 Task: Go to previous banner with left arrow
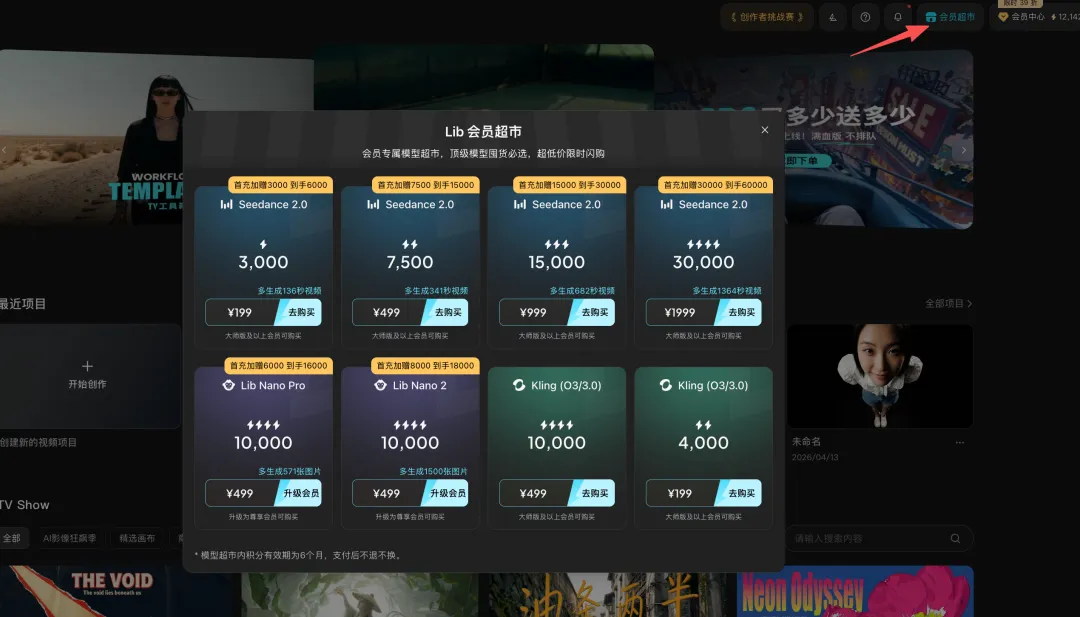click(x=4, y=149)
